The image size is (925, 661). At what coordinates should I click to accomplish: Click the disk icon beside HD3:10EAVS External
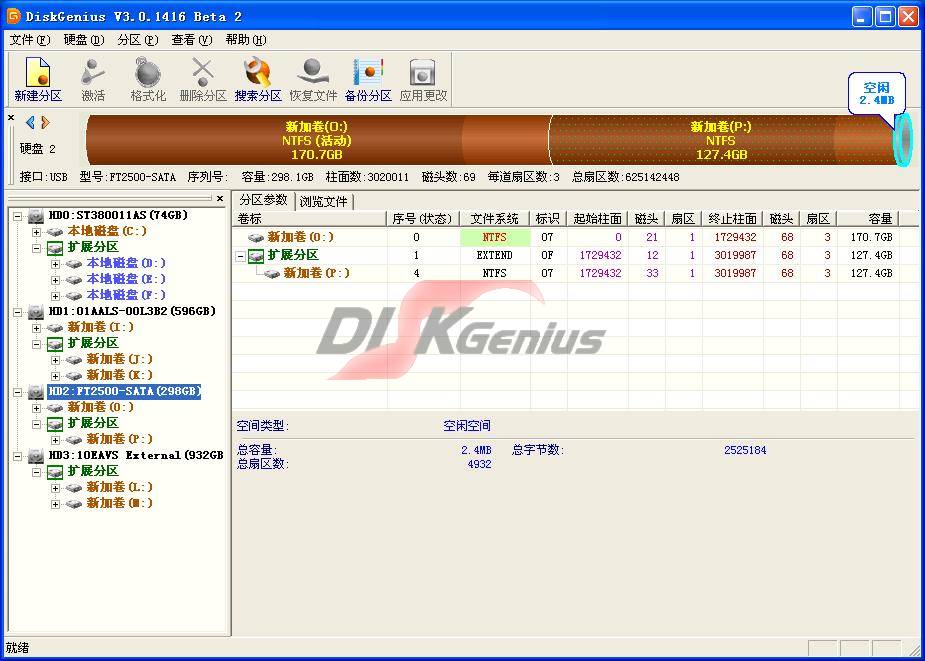click(x=36, y=456)
